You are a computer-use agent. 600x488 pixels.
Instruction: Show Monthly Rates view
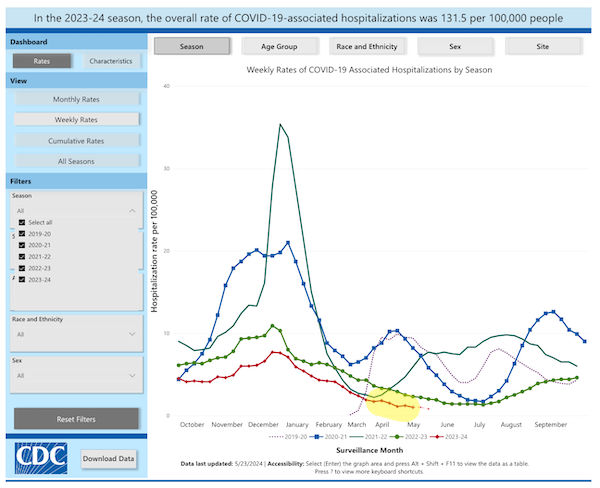(77, 99)
